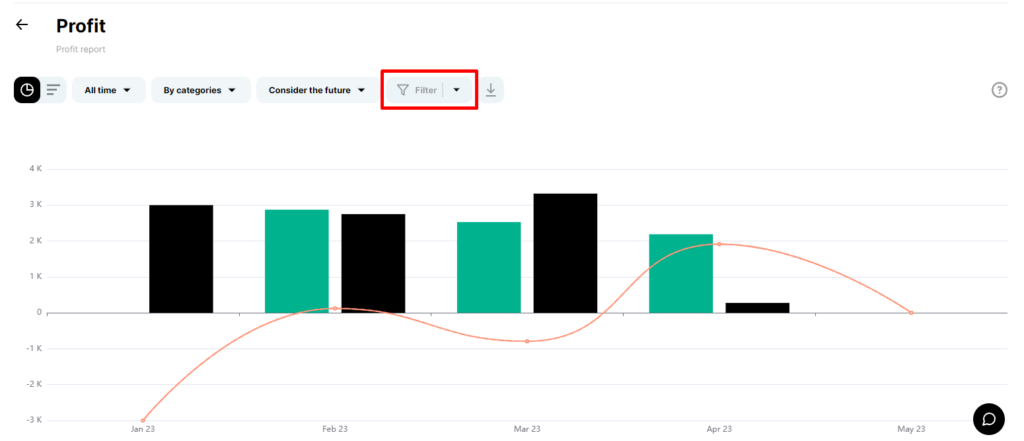Click the 2 K axis label
This screenshot has width=1024, height=441.
[x=36, y=240]
